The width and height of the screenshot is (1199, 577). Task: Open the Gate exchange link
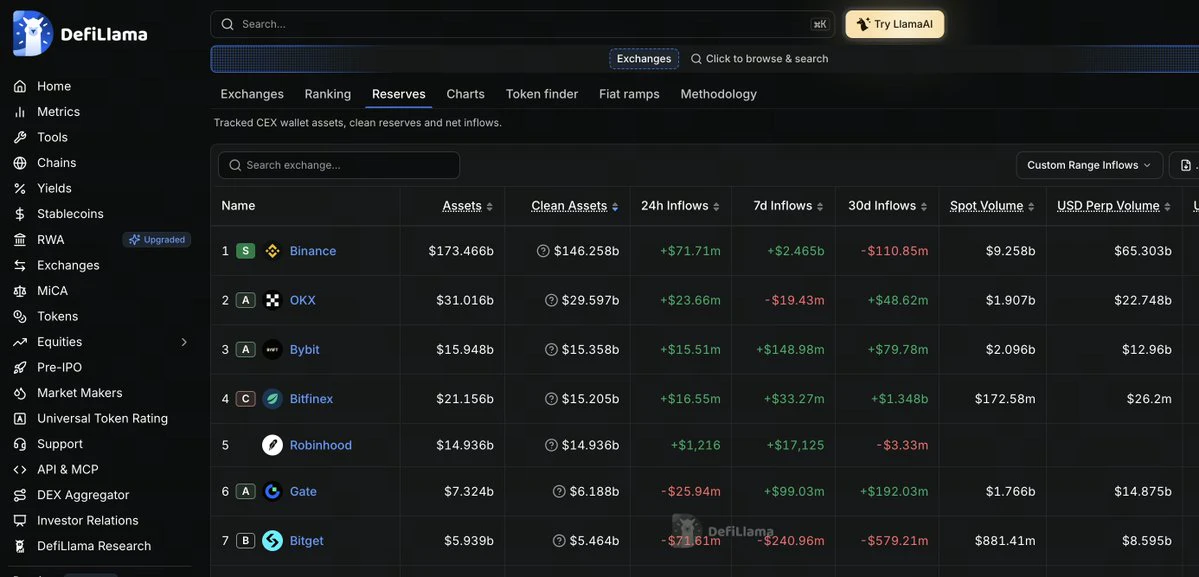(x=303, y=491)
